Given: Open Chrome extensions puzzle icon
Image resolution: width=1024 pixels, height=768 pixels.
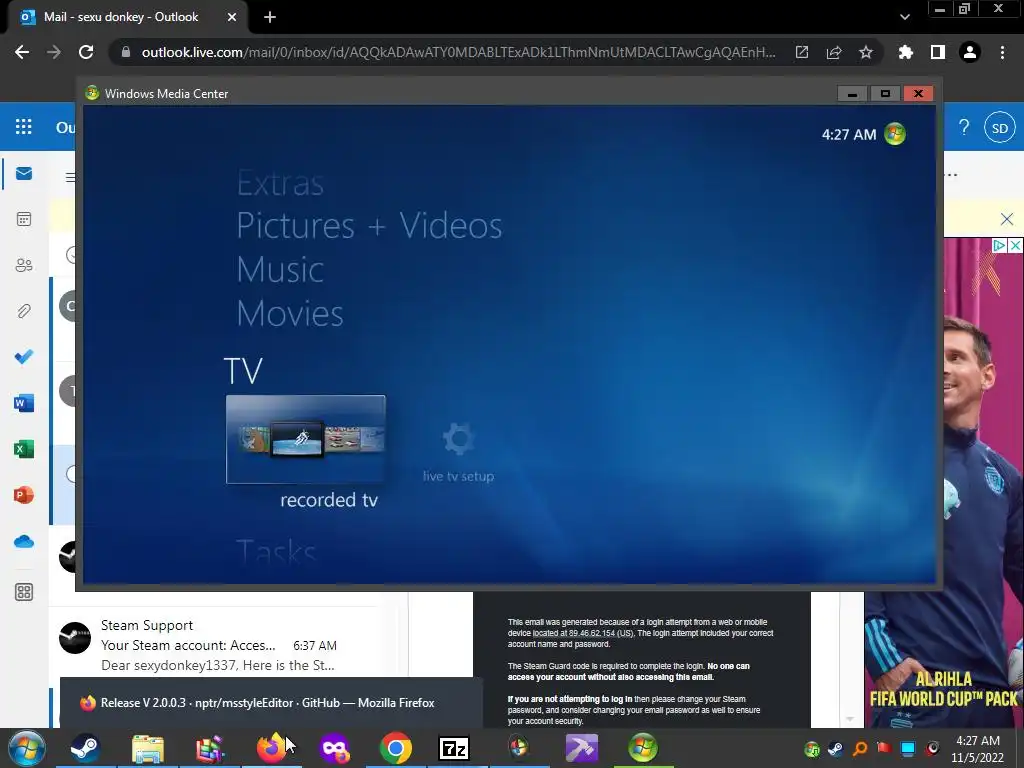Looking at the screenshot, I should [905, 52].
